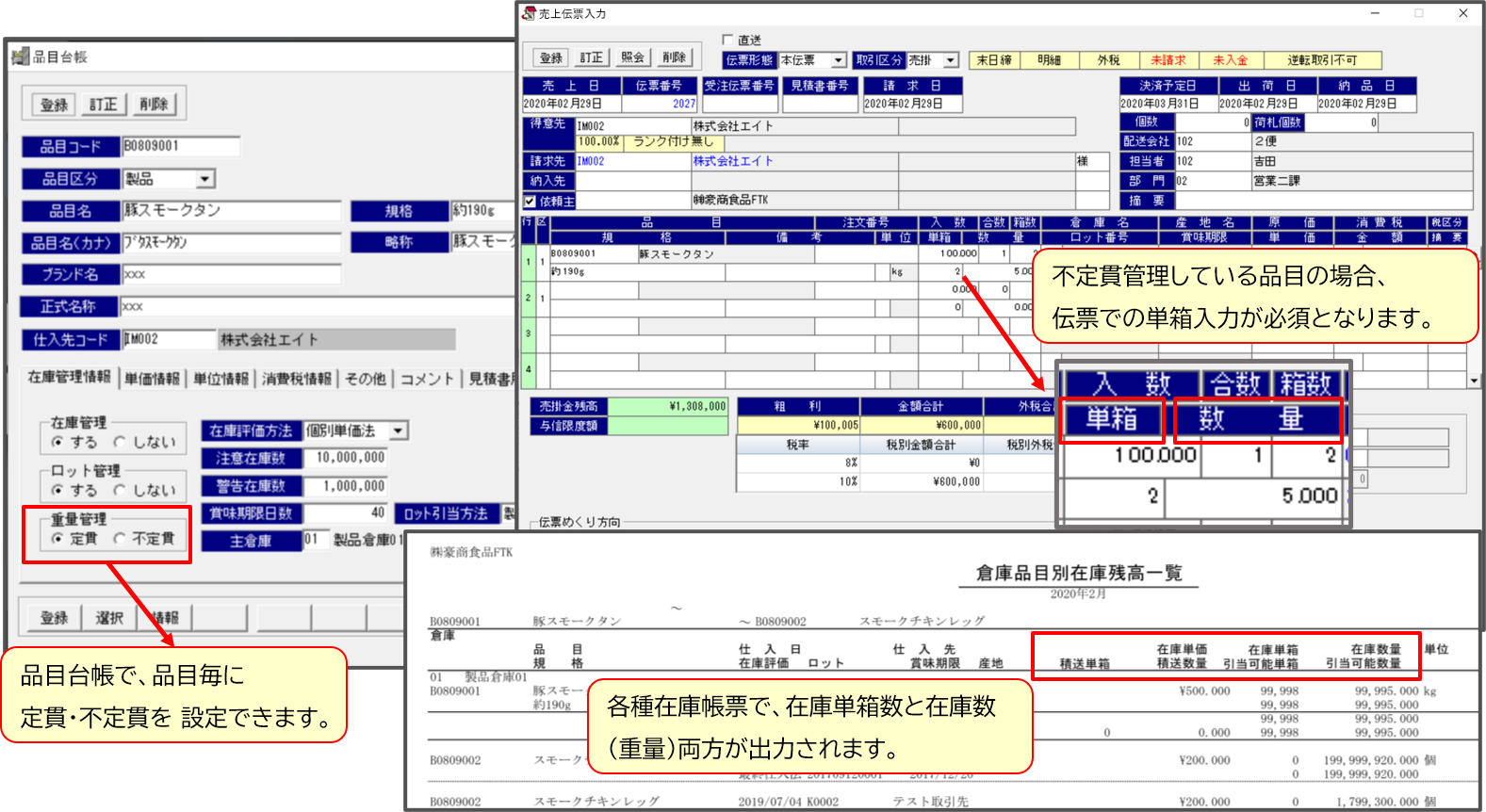Click 削除 button in 売上伝票入力
Image resolution: width=1486 pixels, height=812 pixels.
point(675,58)
